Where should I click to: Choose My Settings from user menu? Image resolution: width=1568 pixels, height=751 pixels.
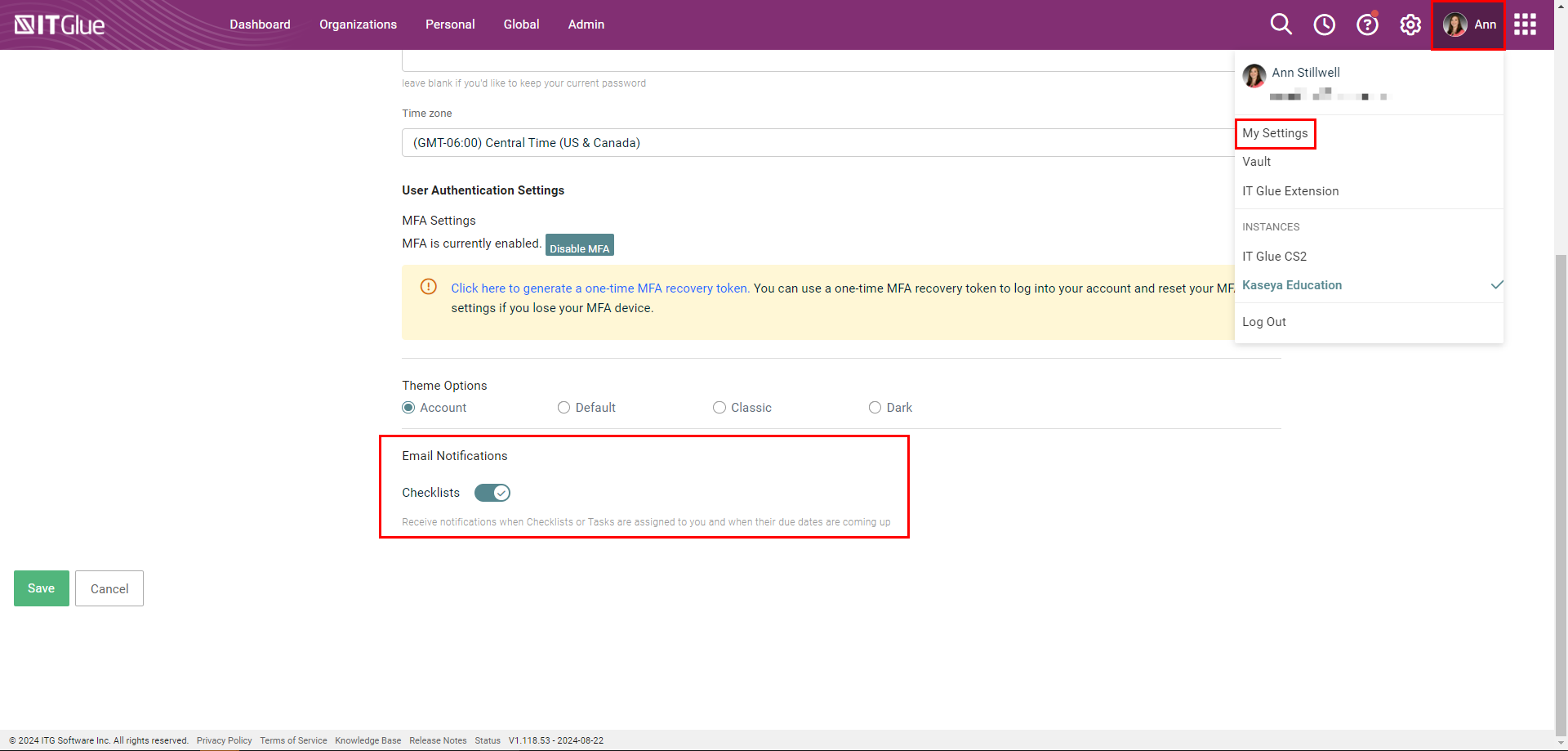[1275, 133]
